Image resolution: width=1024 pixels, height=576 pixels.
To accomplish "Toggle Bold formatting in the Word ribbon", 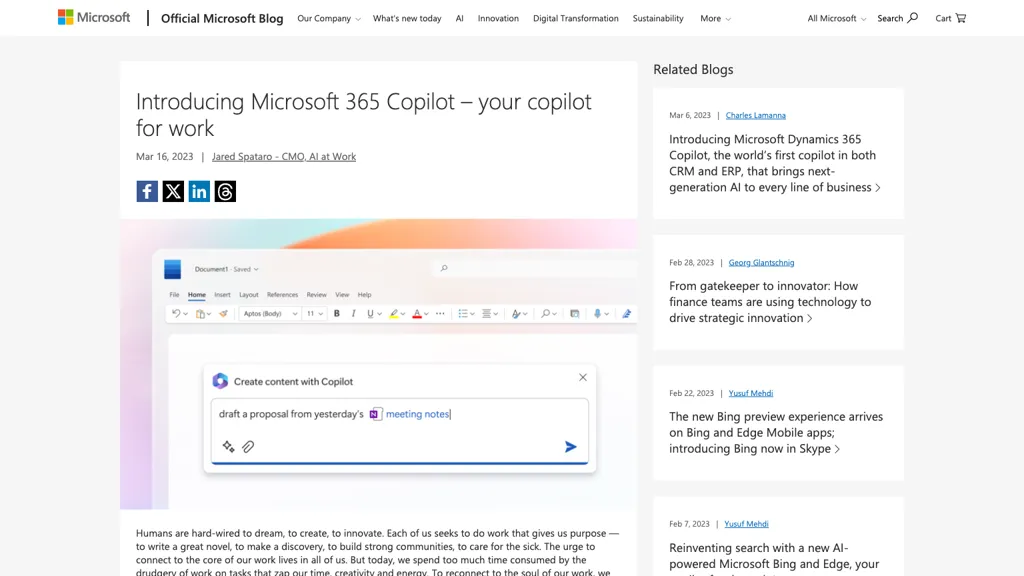I will click(337, 312).
